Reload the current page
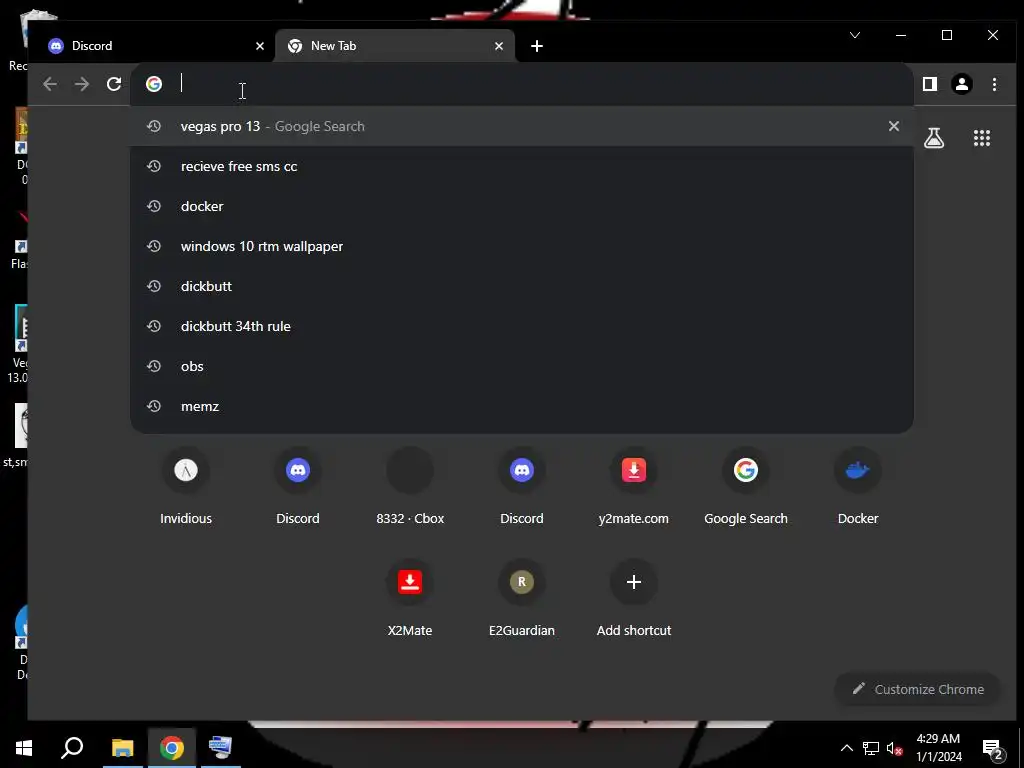This screenshot has height=768, width=1024. click(114, 84)
